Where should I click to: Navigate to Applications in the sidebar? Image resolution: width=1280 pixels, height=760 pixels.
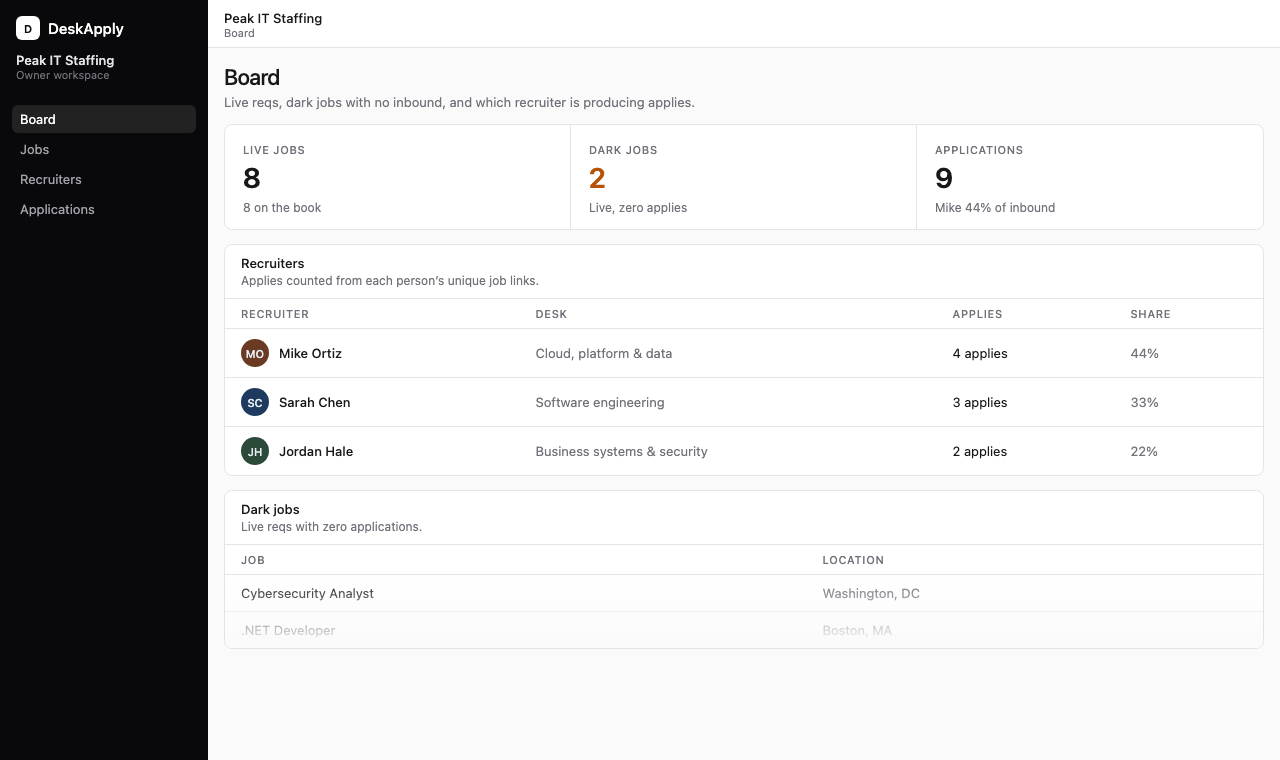coord(104,209)
